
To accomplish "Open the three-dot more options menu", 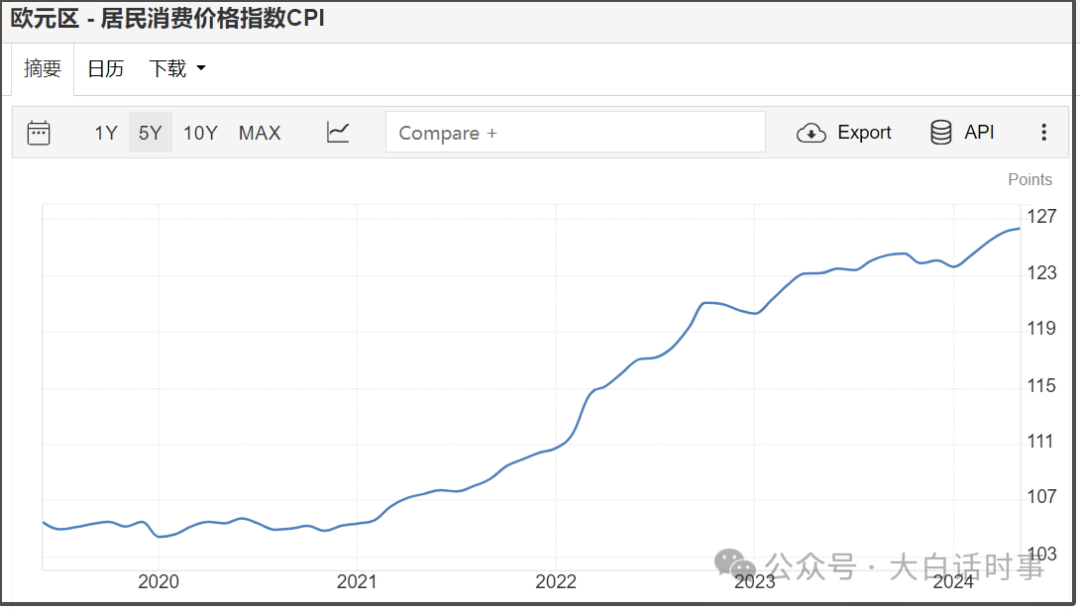I will pos(1044,133).
